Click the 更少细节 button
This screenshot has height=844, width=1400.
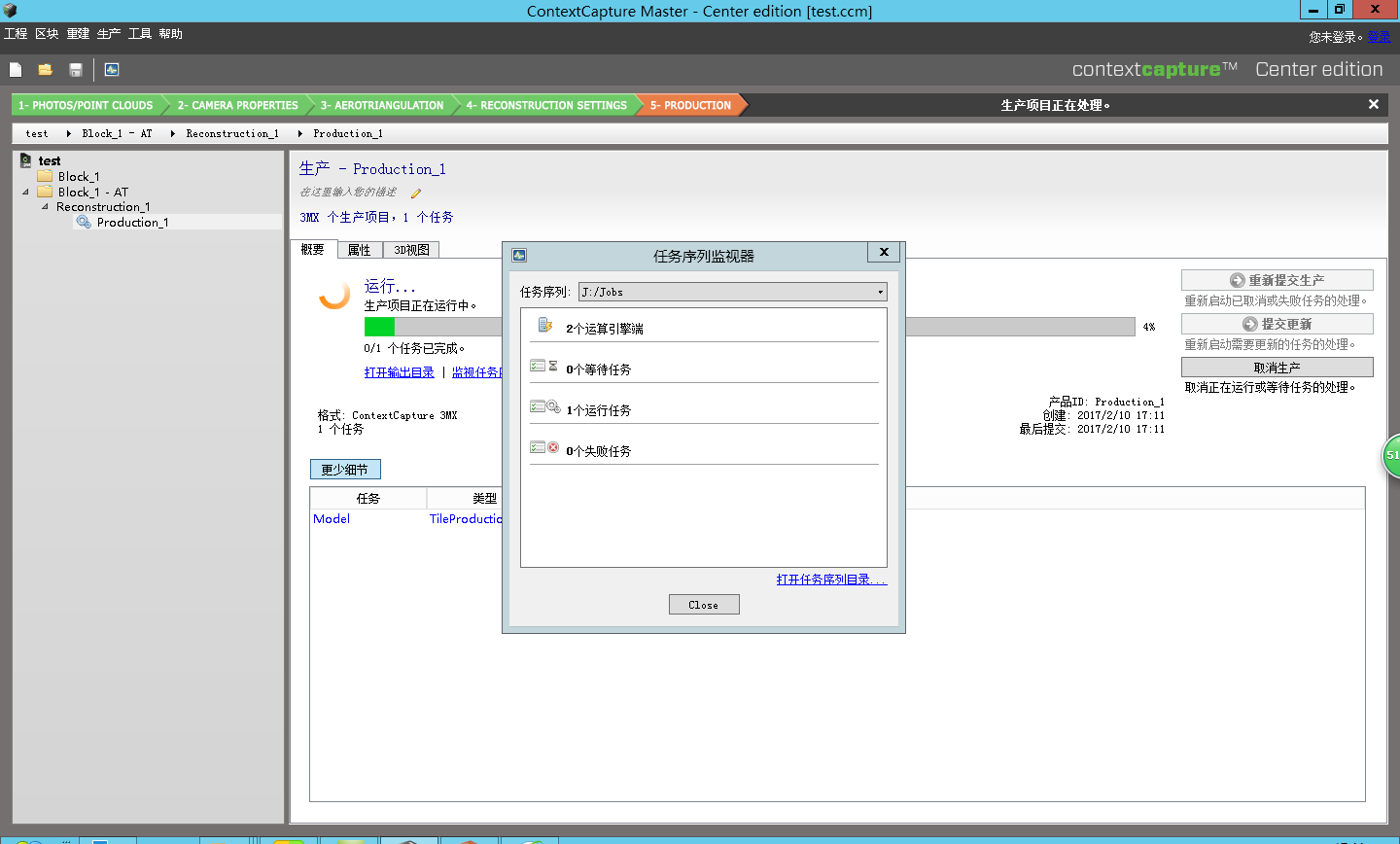click(x=345, y=470)
